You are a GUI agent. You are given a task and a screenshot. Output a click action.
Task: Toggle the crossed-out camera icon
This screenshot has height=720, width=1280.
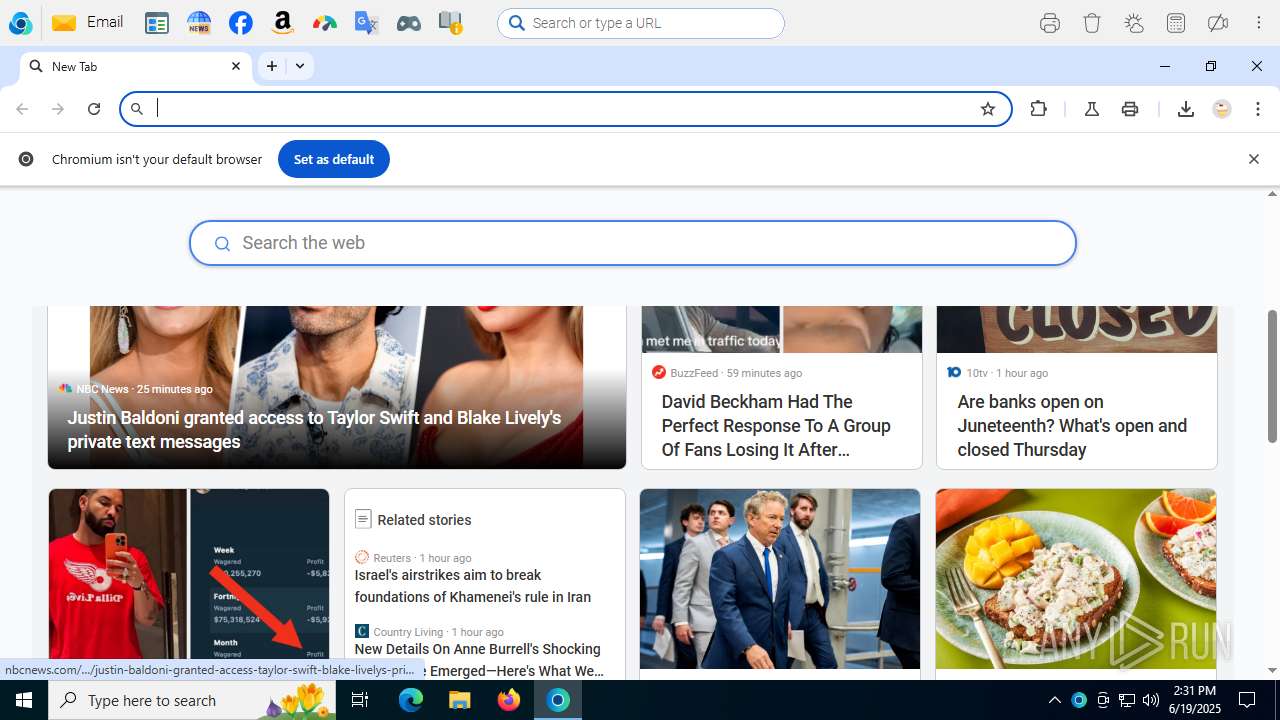pyautogui.click(x=1218, y=23)
